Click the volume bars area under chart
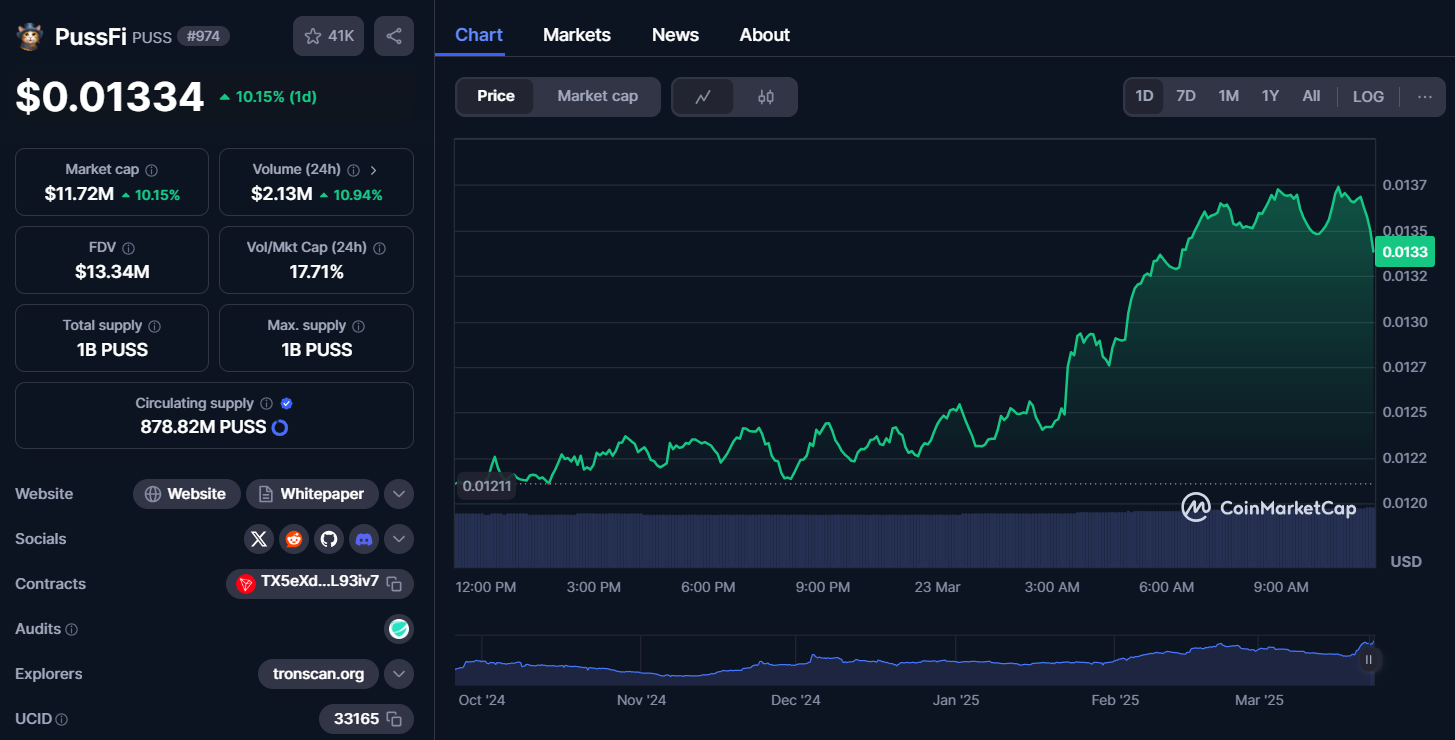The height and width of the screenshot is (740, 1455). point(914,540)
